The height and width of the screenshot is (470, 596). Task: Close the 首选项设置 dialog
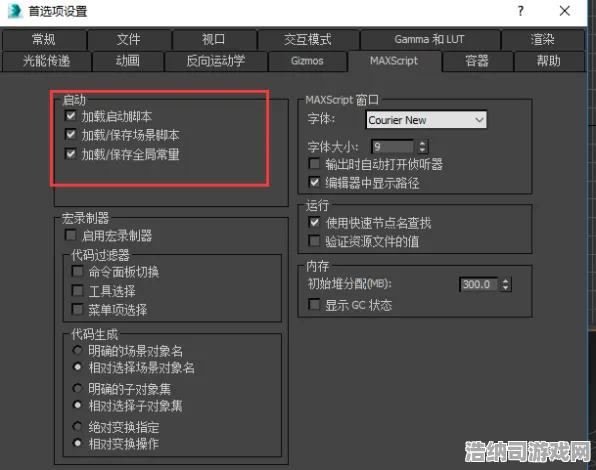[x=565, y=11]
